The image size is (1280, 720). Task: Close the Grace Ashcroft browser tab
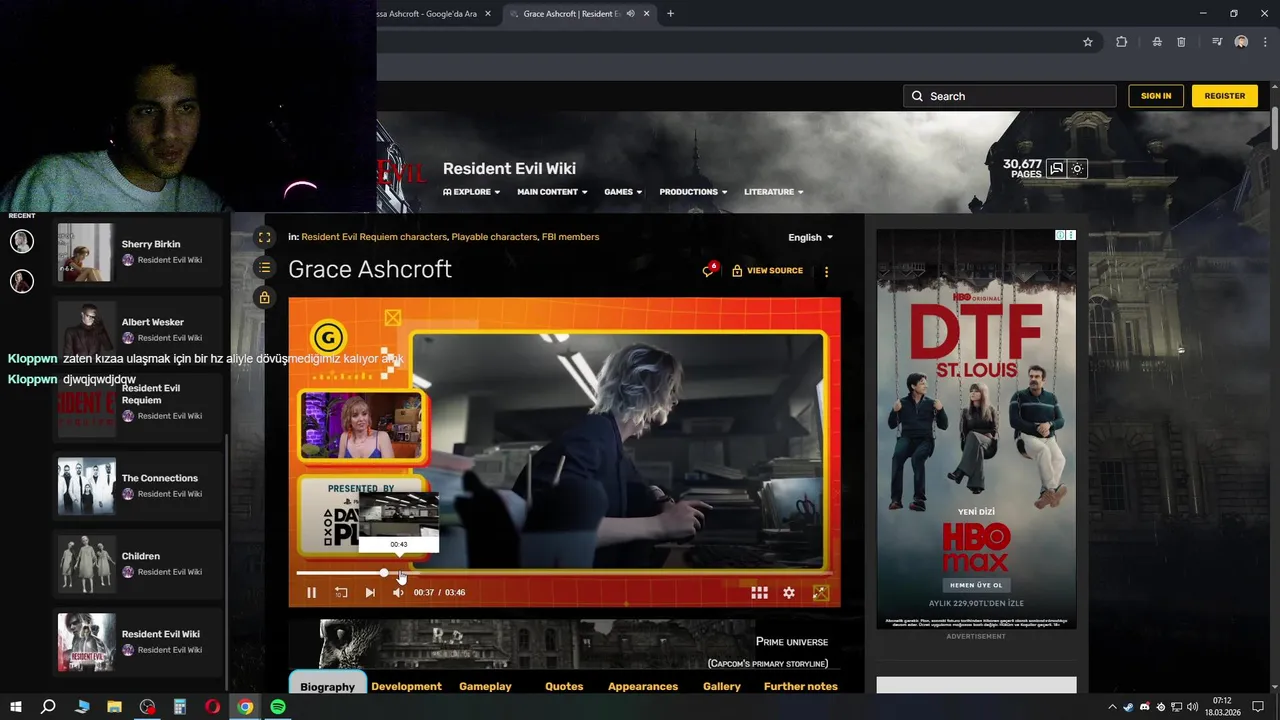647,14
